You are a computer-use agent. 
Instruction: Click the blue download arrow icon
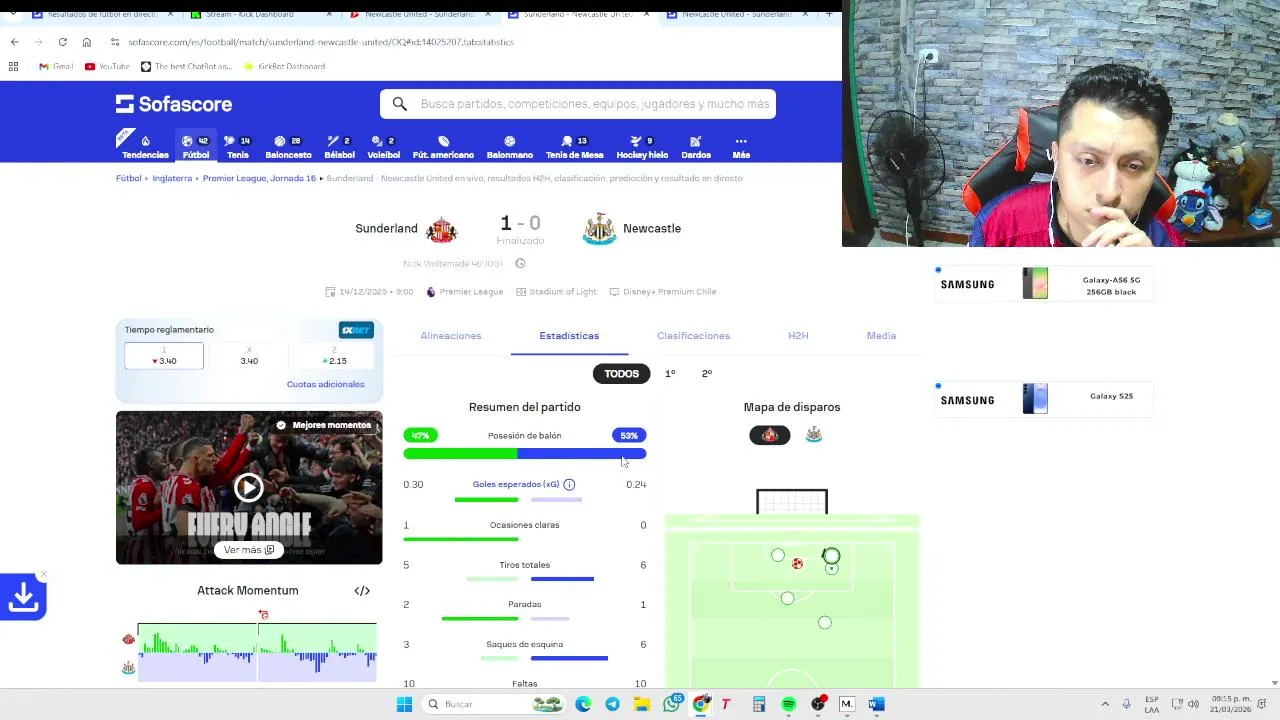[x=23, y=598]
